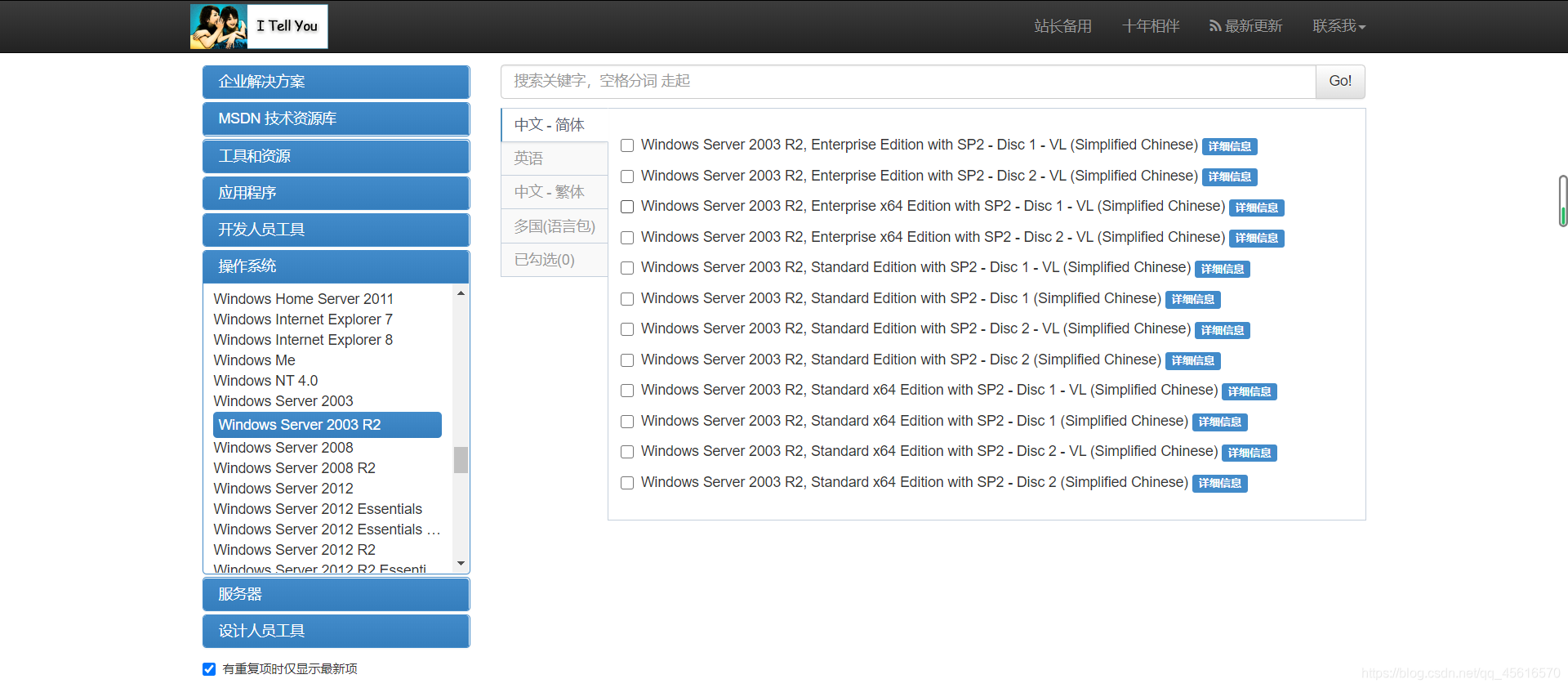The image size is (1568, 688).
Task: Select Windows Internet Explorer 8 in list
Action: click(x=303, y=340)
